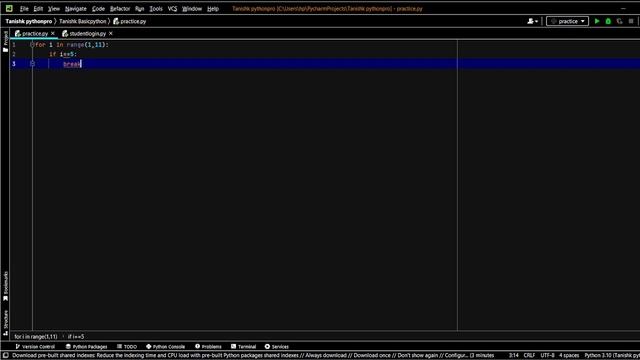Open the VCS menu
Viewport: 640px width, 360px height.
[x=172, y=9]
